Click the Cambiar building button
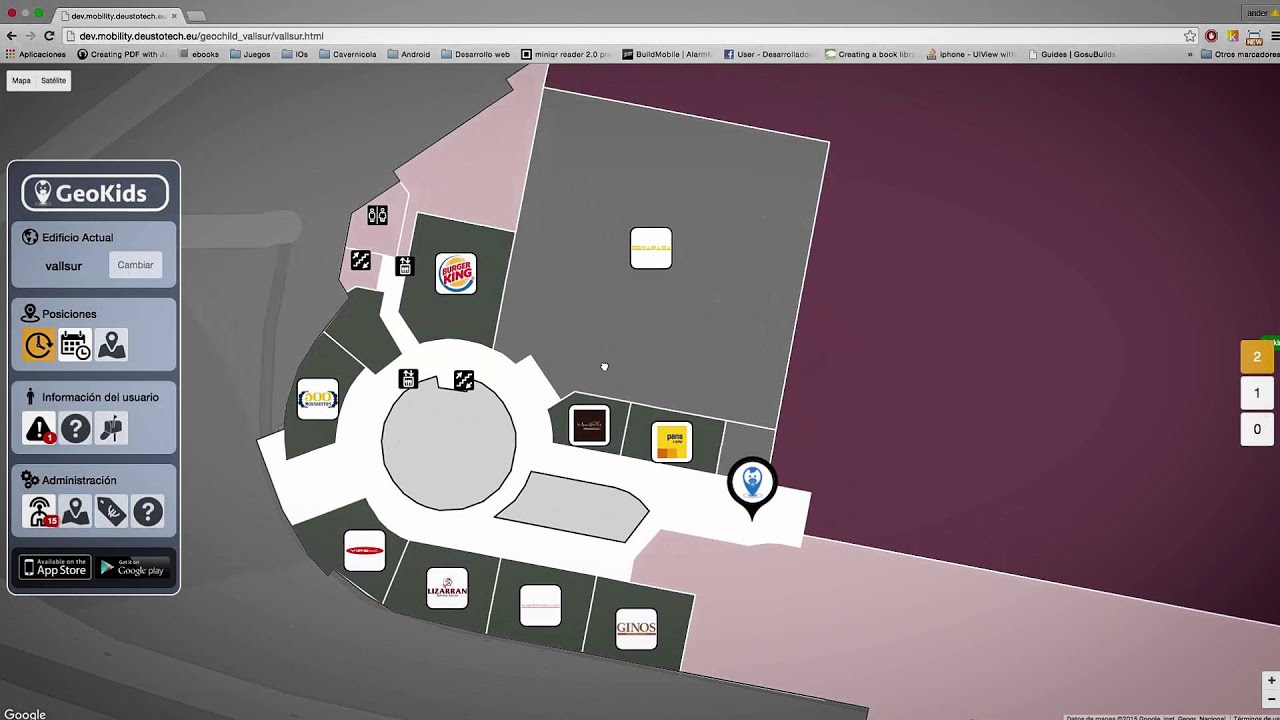This screenshot has width=1280, height=720. click(135, 265)
